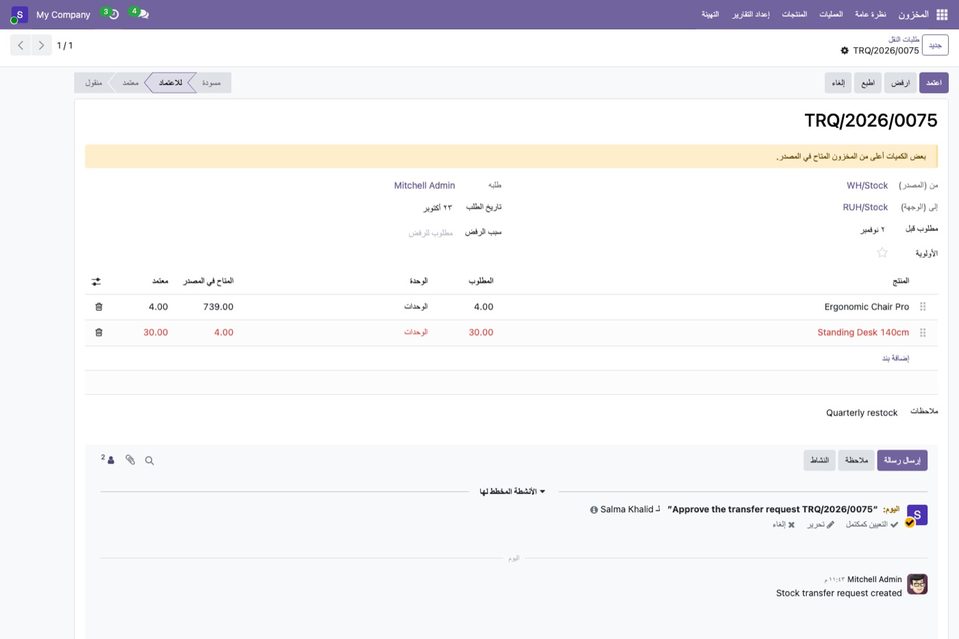Click the My Company name in navbar

pyautogui.click(x=63, y=14)
